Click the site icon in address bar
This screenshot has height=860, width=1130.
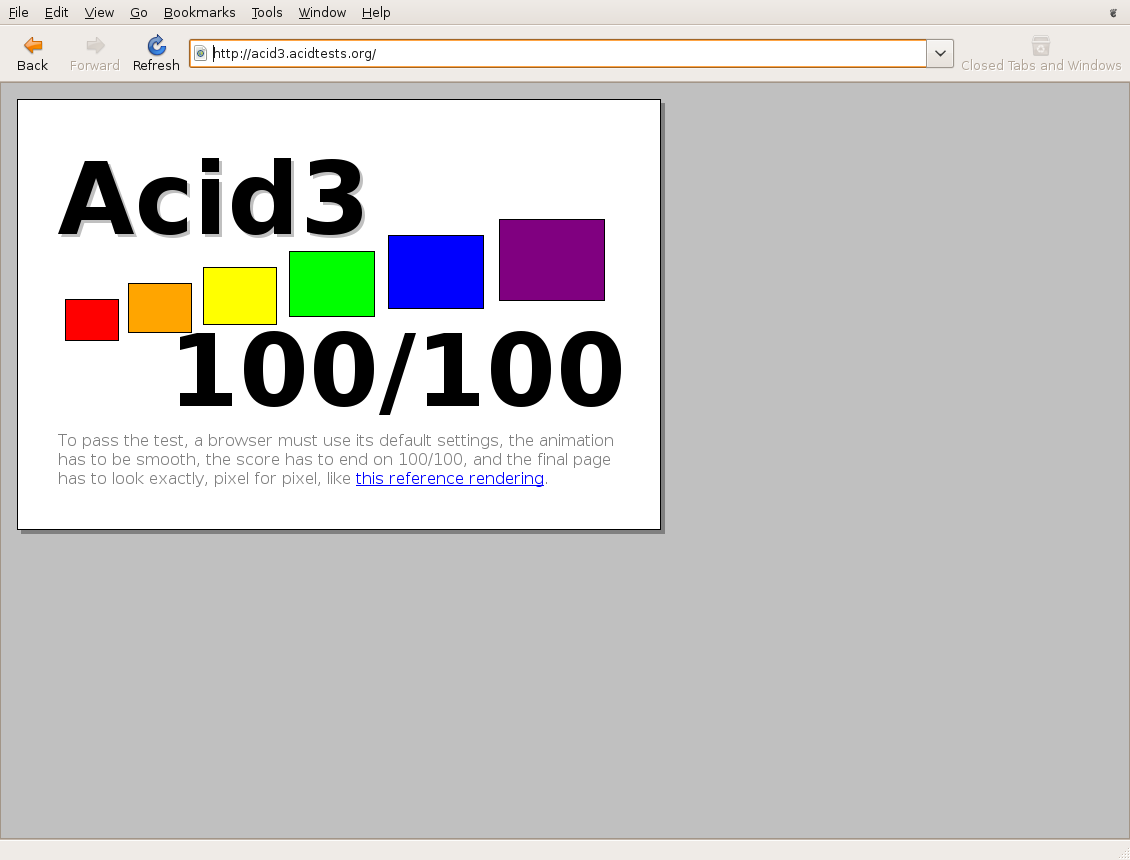(x=201, y=53)
